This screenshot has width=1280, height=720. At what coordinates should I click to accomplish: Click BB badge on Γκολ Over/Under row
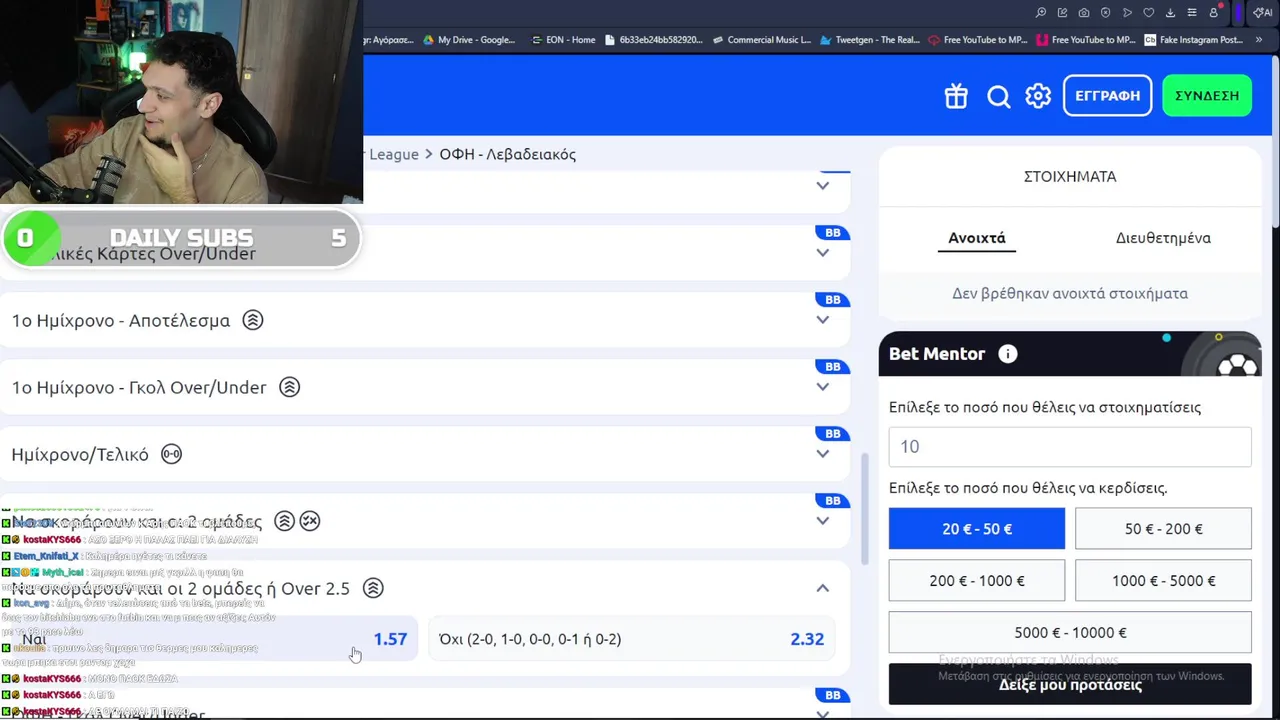point(833,367)
